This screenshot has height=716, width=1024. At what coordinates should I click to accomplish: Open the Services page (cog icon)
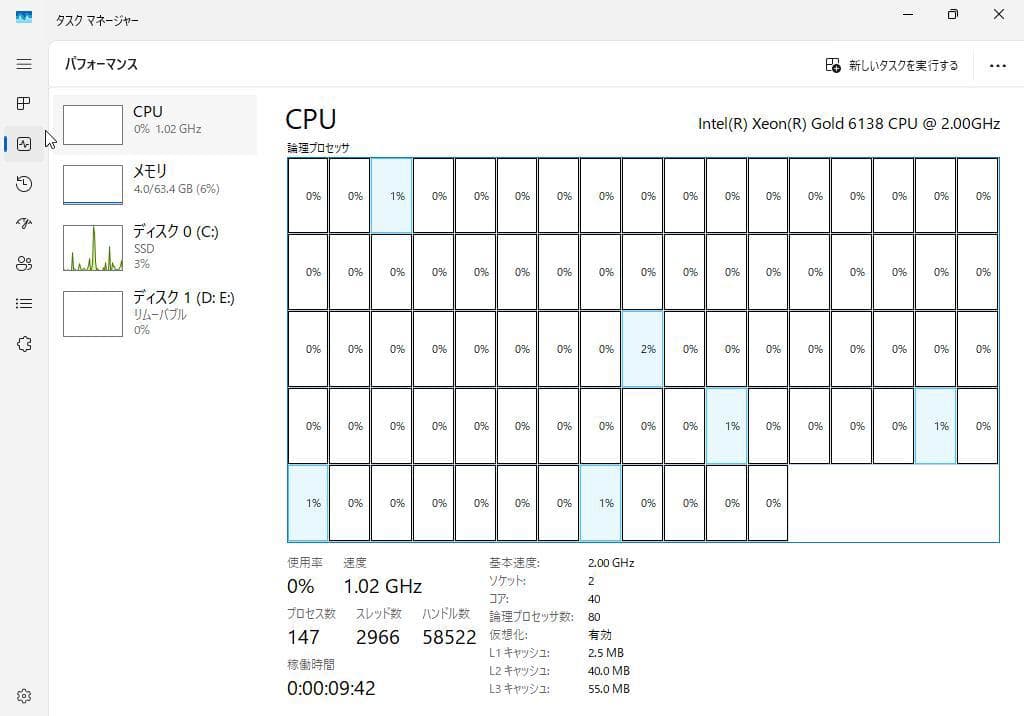[24, 343]
